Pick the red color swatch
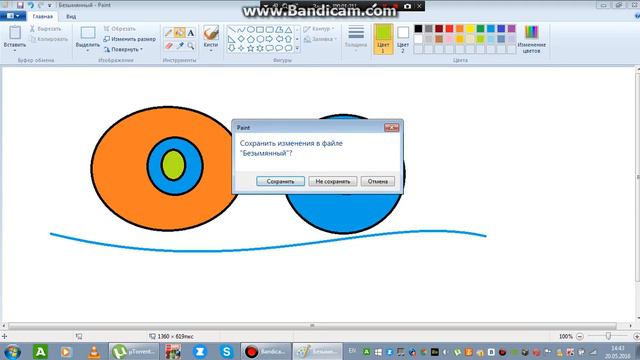Screen dimensions: 640x360 coord(449,28)
